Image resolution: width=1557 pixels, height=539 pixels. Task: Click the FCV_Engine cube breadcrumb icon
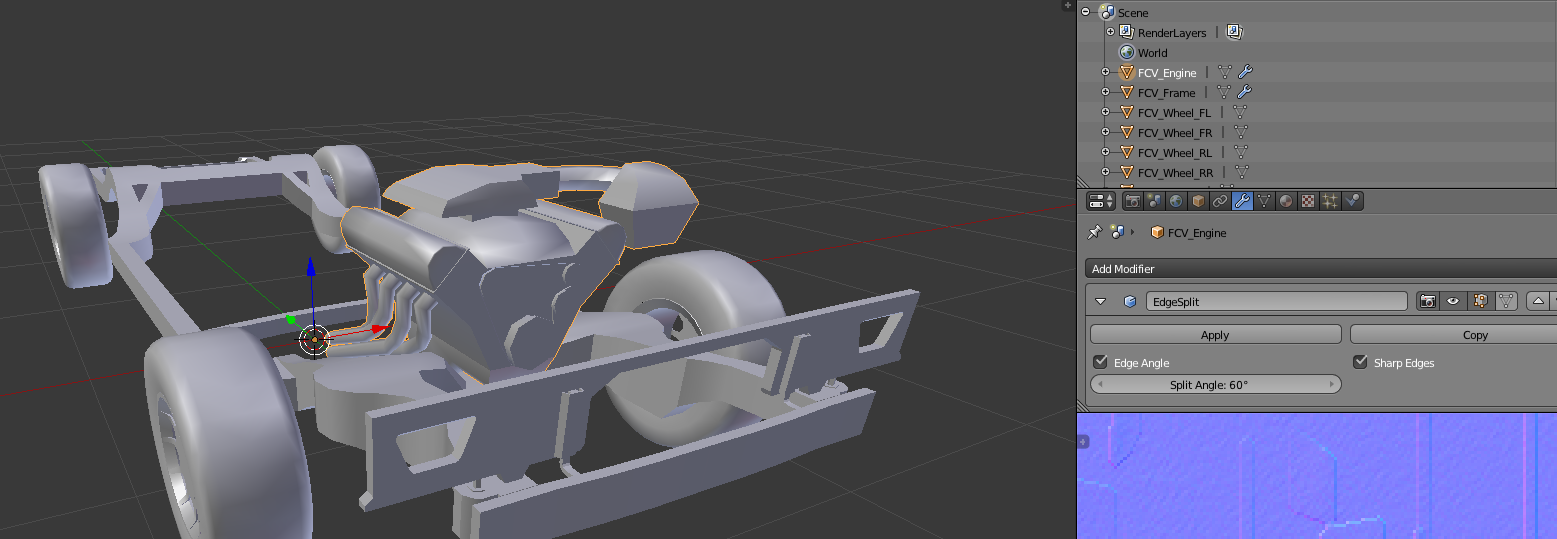coord(1158,232)
